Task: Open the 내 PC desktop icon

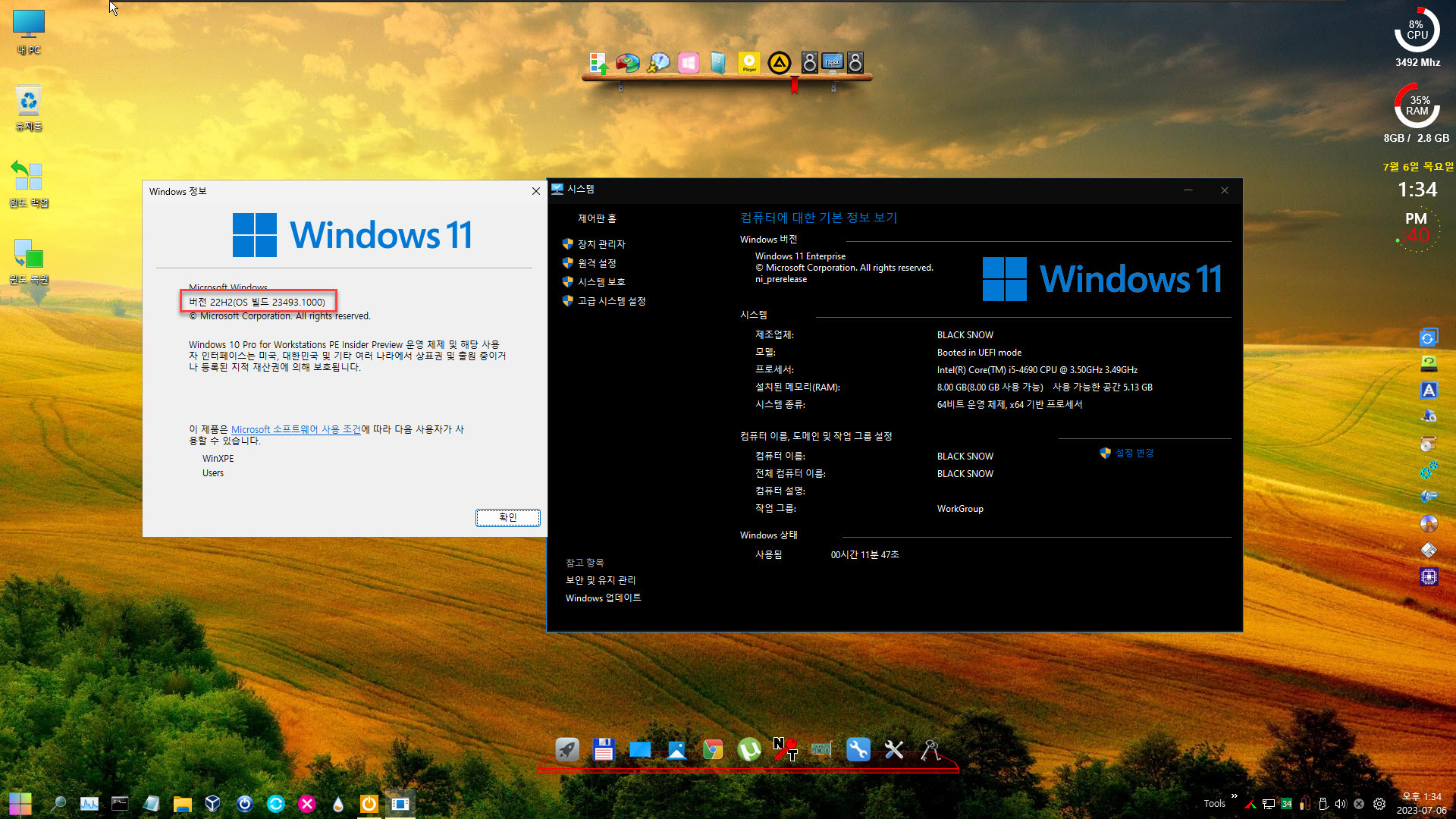Action: [29, 32]
